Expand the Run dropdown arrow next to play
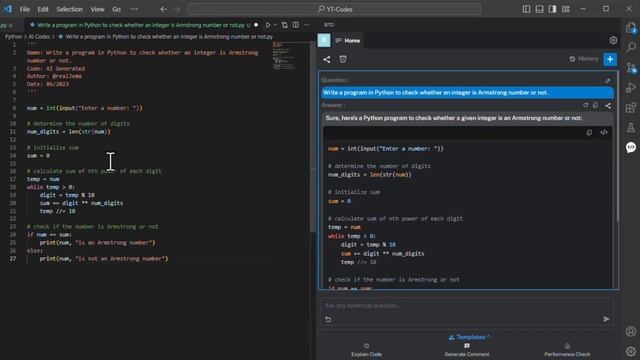The width and height of the screenshot is (640, 360). click(275, 25)
